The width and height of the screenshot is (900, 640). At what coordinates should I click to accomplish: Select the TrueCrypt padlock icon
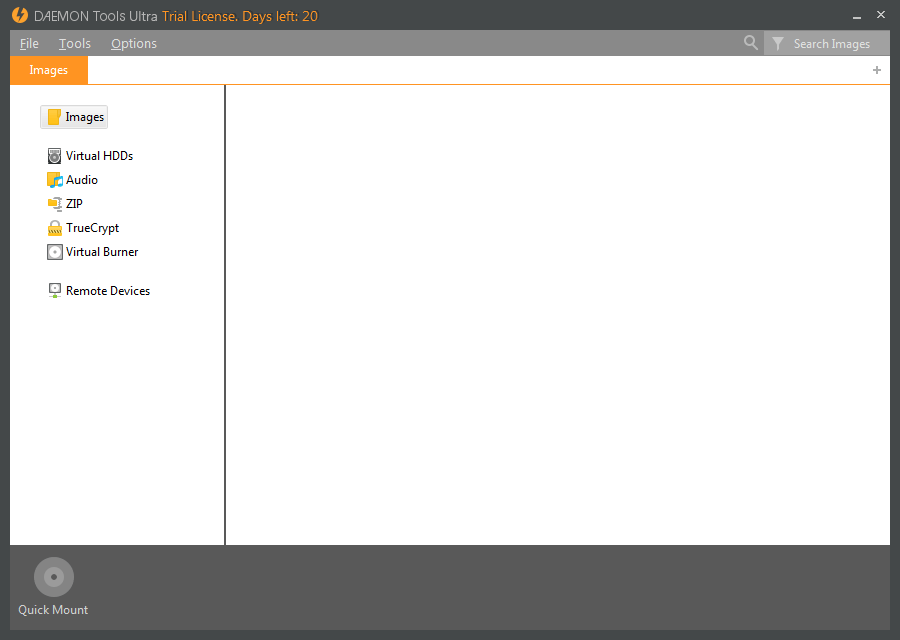(x=54, y=227)
